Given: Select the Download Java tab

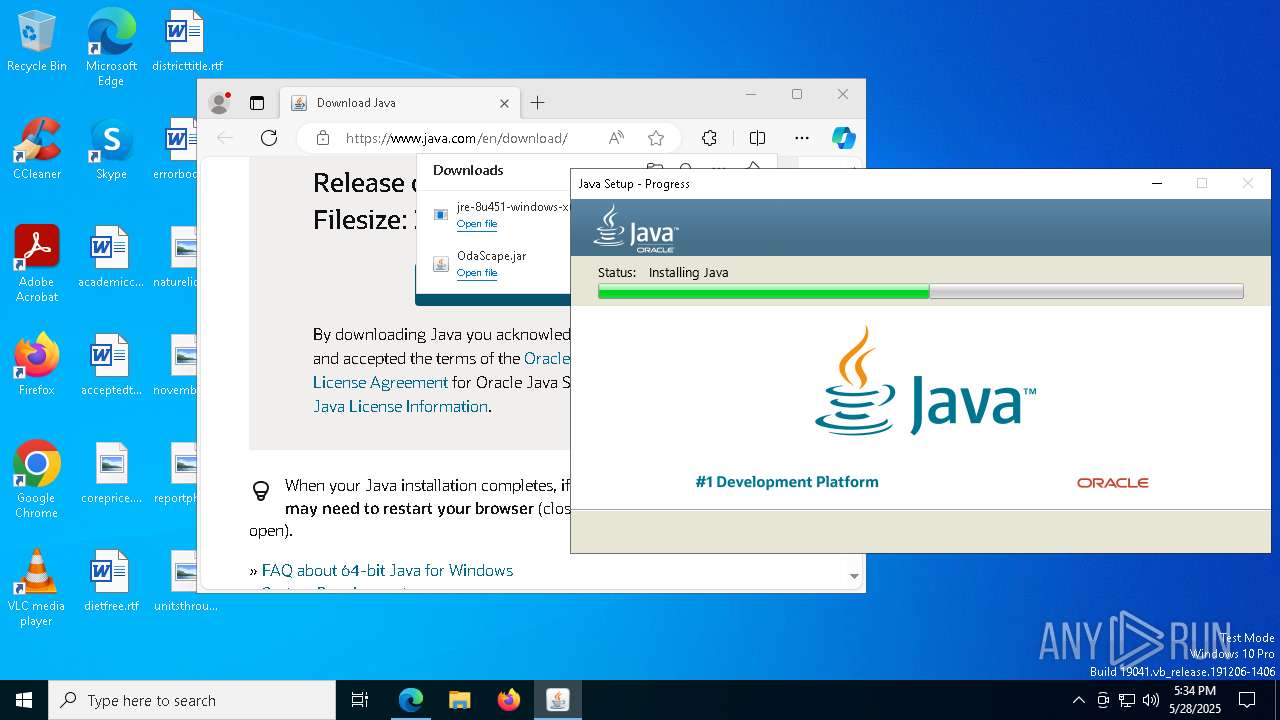Looking at the screenshot, I should [399, 103].
